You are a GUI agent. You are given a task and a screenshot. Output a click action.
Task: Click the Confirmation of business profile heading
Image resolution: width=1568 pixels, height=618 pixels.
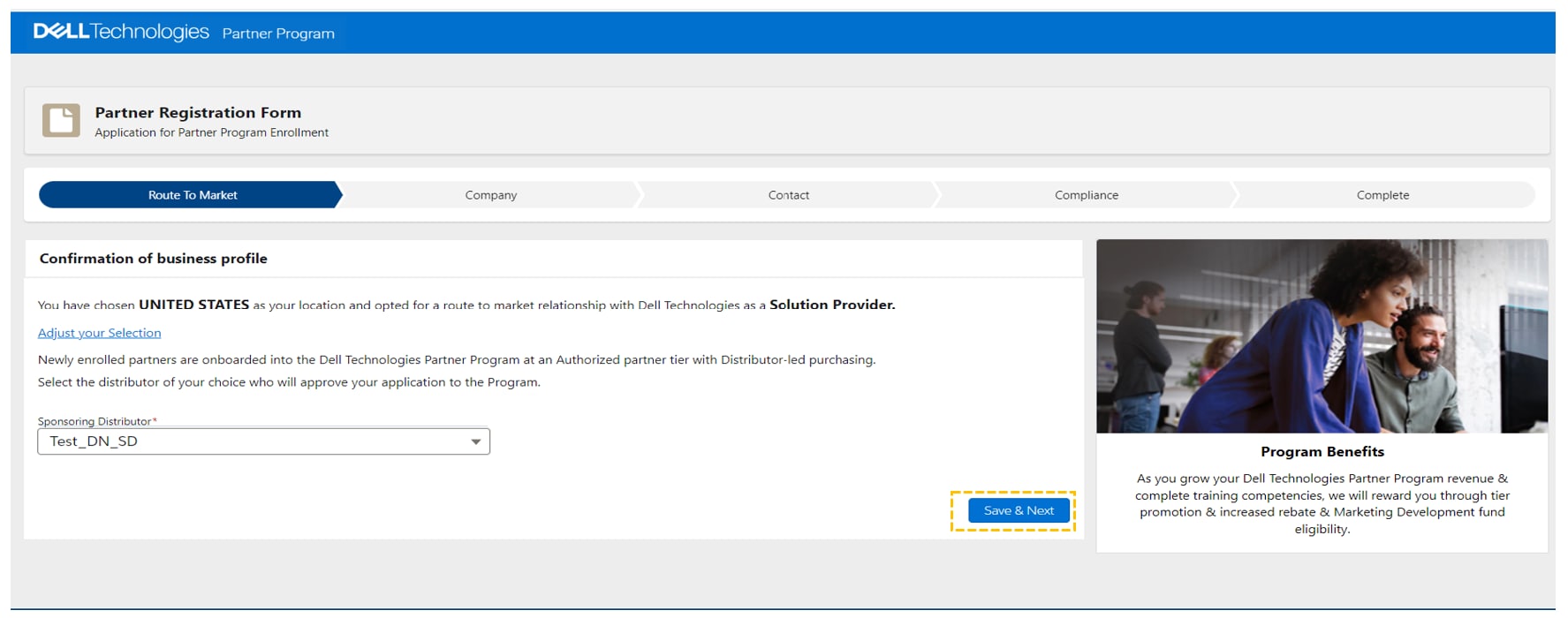coord(154,259)
